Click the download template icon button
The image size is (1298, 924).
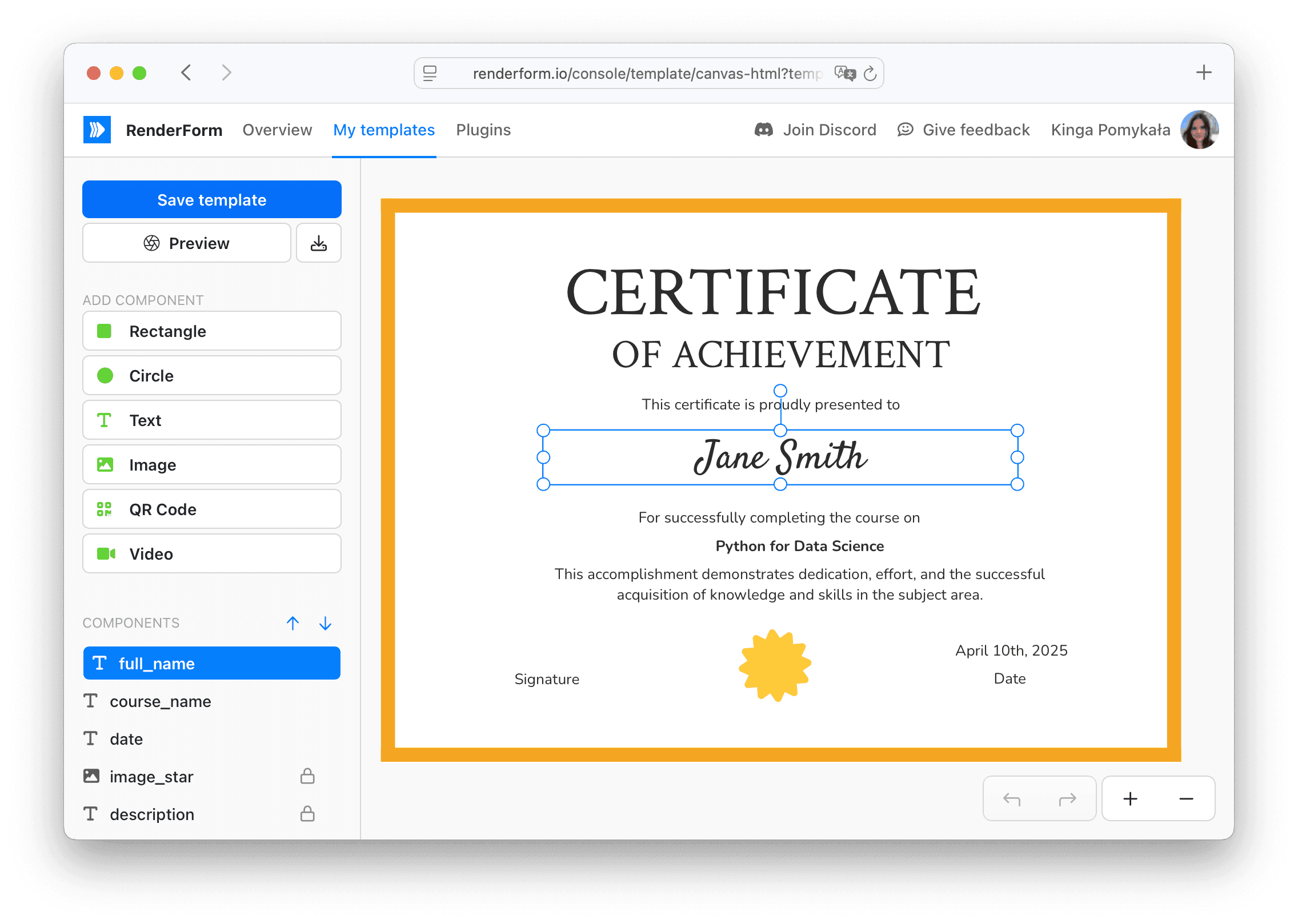click(x=318, y=243)
